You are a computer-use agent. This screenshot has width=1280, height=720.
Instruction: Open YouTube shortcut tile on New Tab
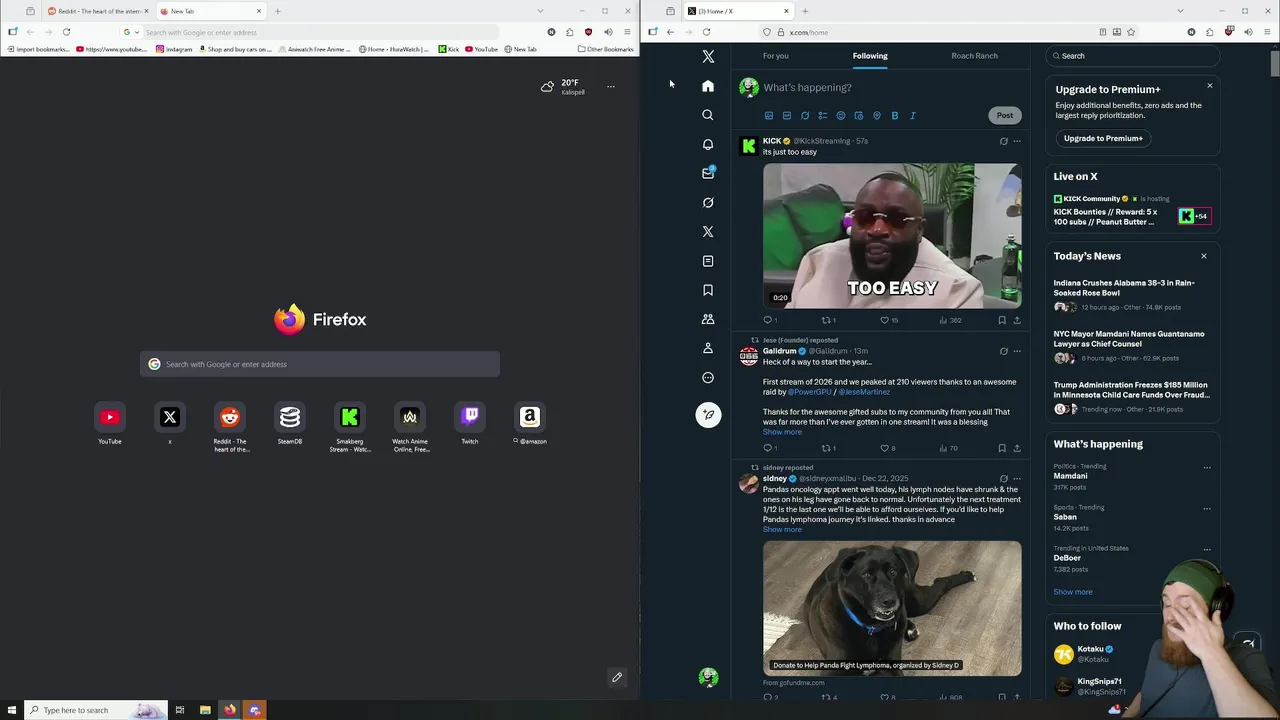tap(110, 424)
